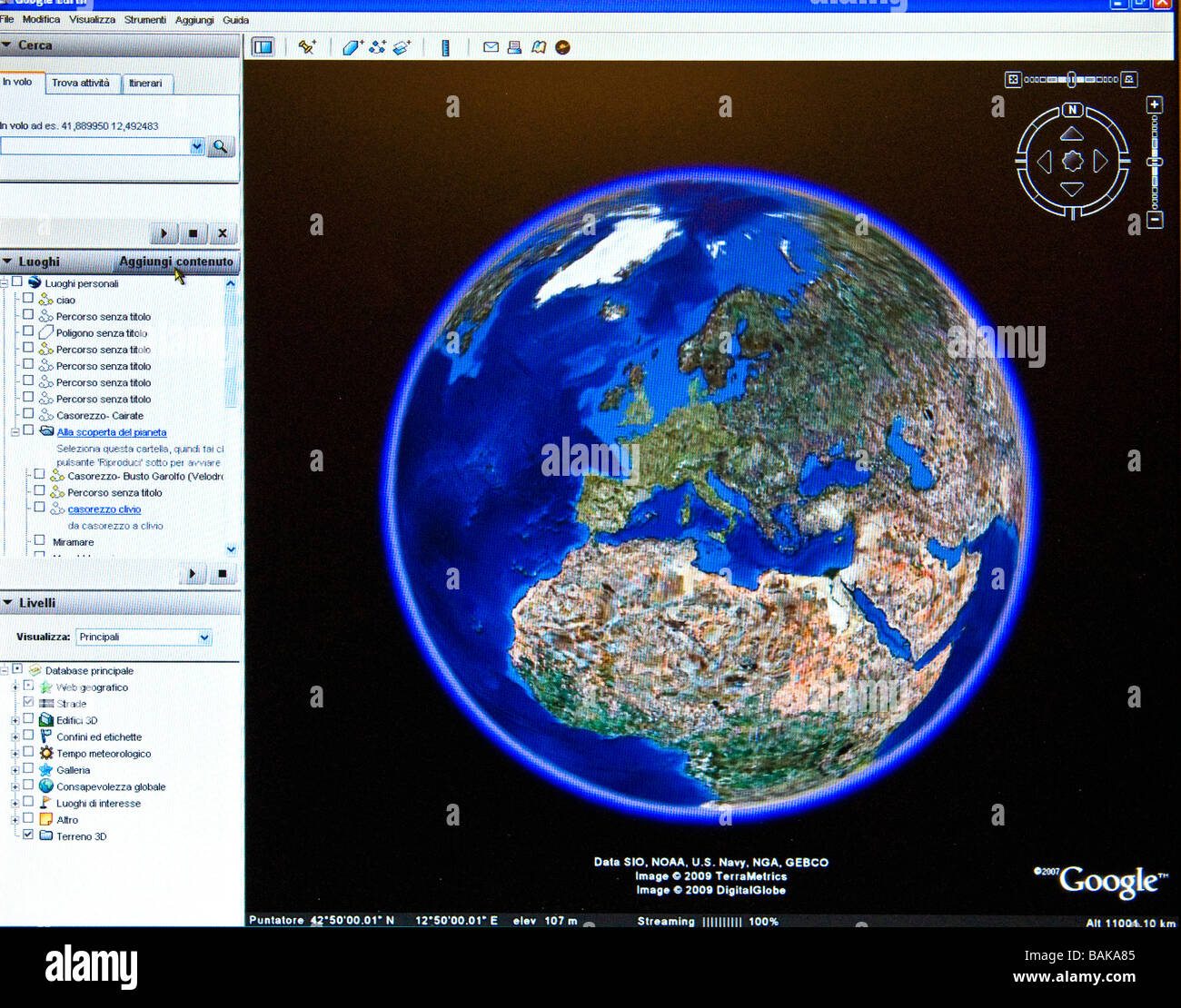Collapse the Luoghi panel triangle

[7, 262]
